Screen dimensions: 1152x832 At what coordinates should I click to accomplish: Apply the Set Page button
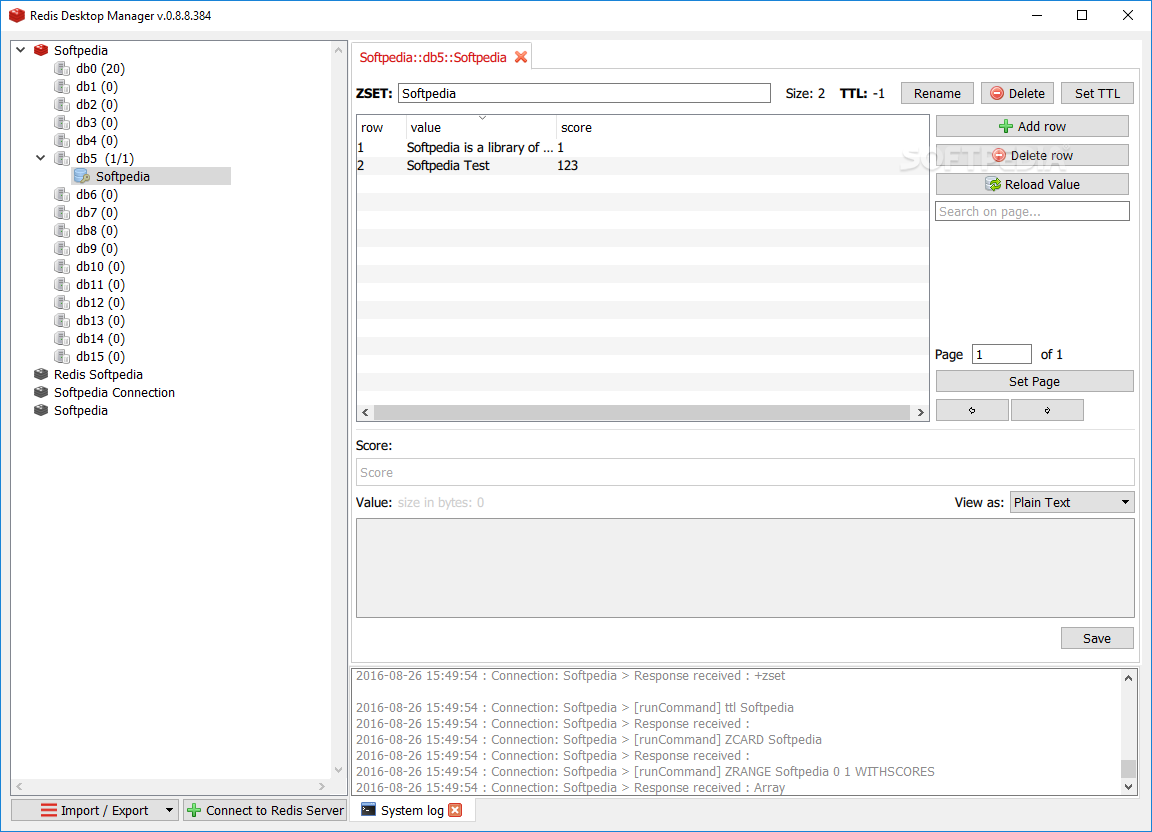(1034, 381)
